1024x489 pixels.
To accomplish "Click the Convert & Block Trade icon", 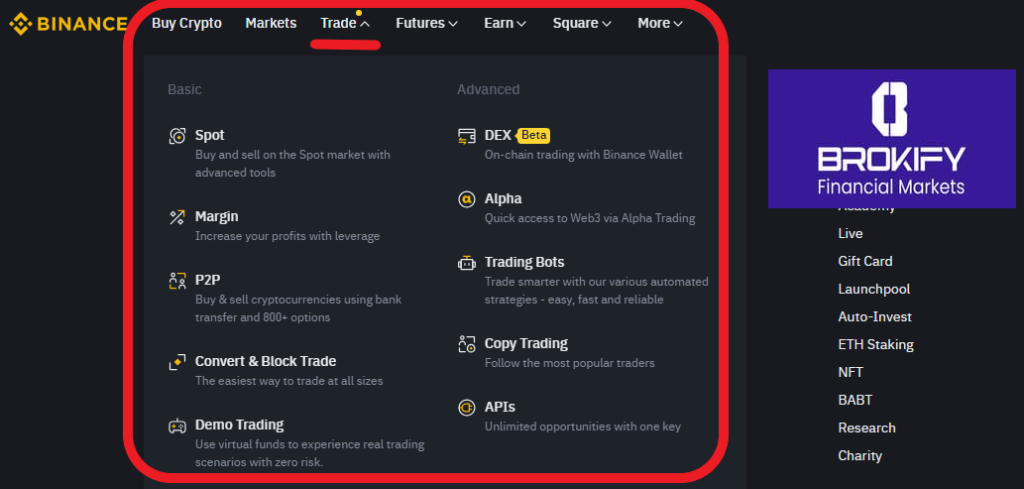I will tap(177, 362).
